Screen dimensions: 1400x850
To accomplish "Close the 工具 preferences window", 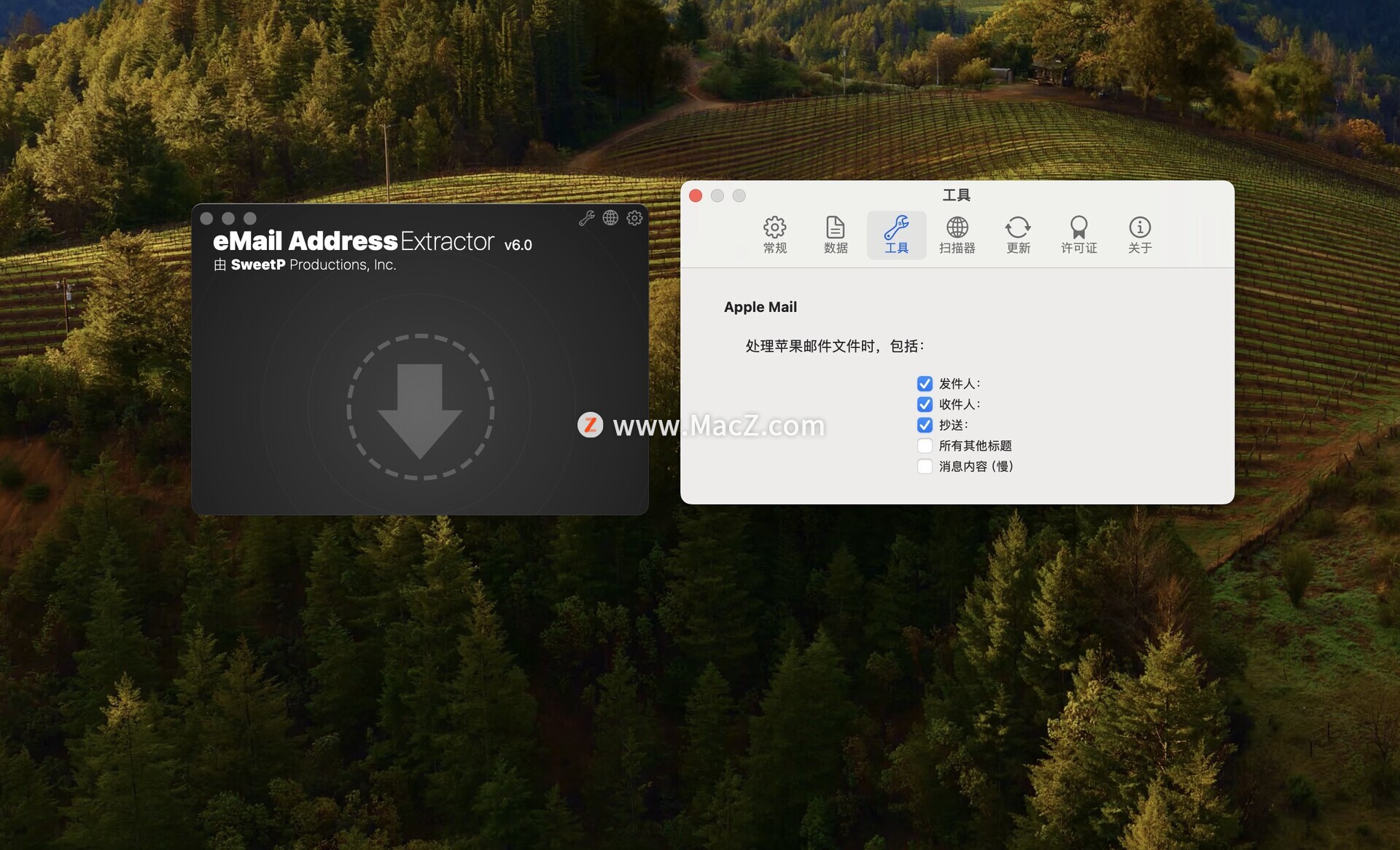I will click(x=696, y=195).
